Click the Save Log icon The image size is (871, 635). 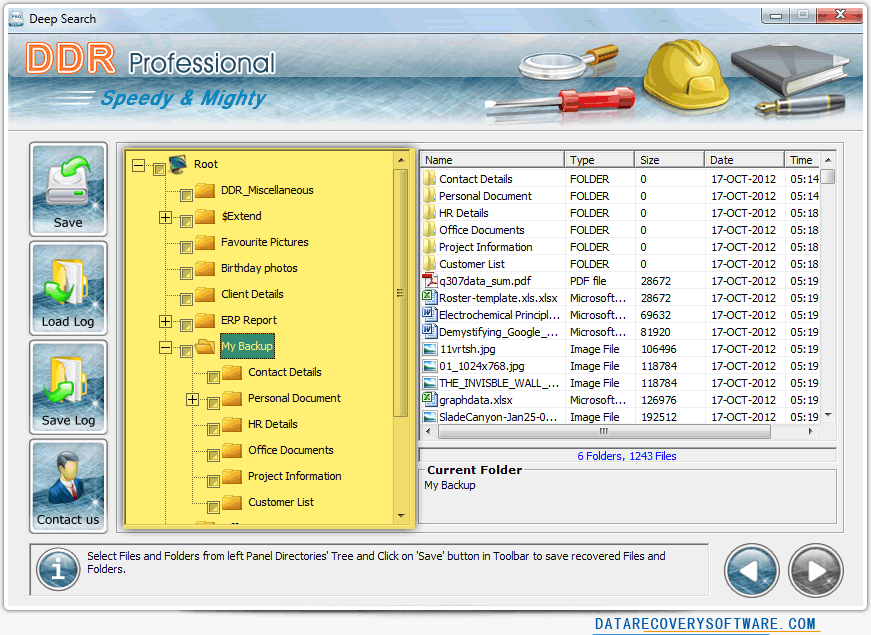click(68, 387)
